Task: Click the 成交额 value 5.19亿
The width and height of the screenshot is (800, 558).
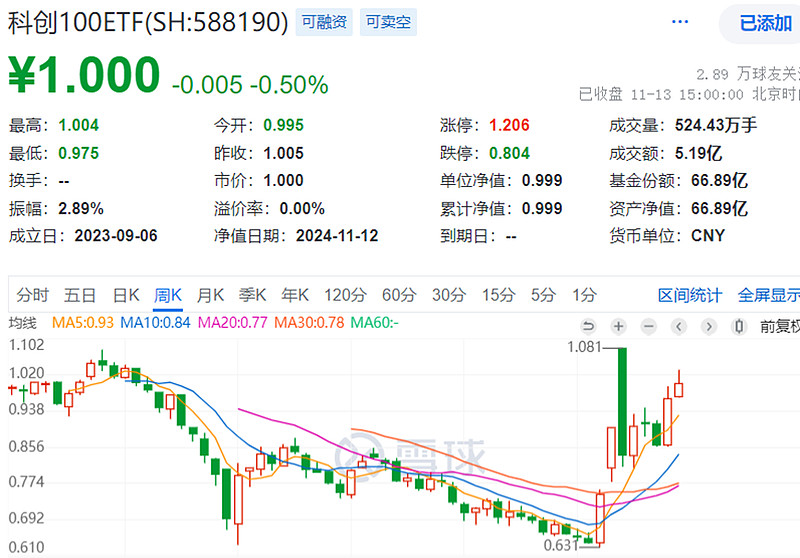Action: tap(698, 153)
